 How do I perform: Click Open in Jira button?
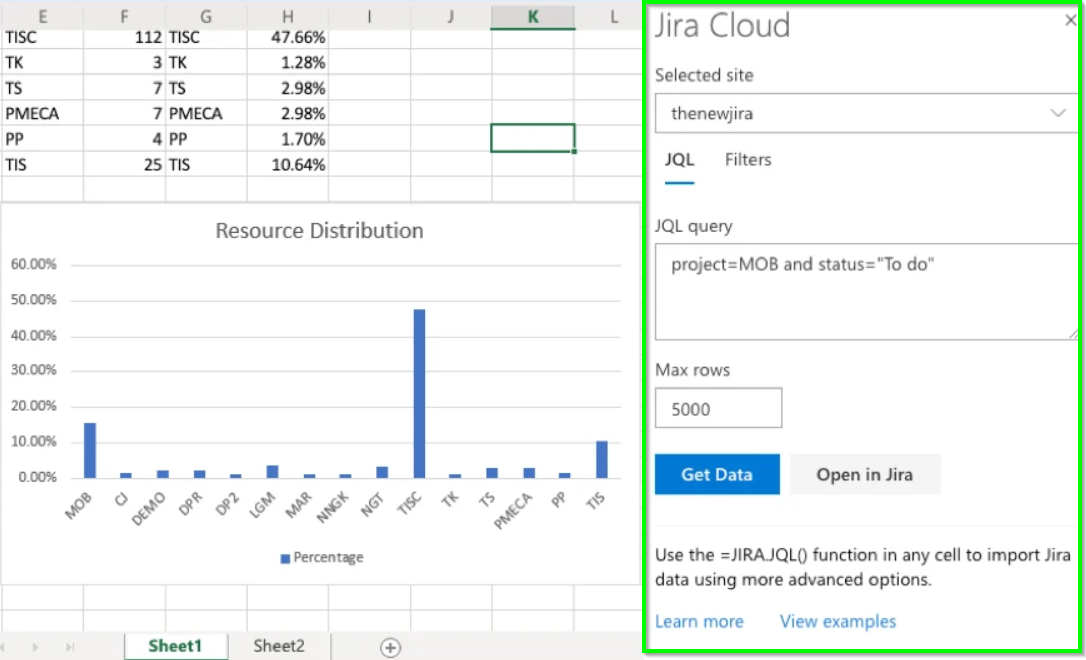point(864,474)
